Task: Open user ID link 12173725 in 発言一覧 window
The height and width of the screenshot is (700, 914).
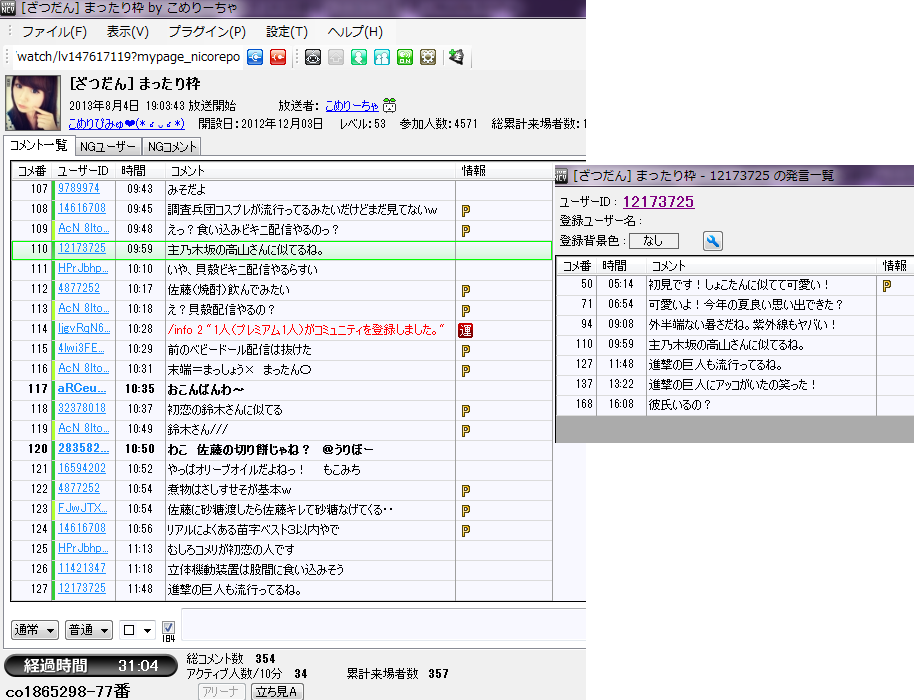Action: pos(658,202)
